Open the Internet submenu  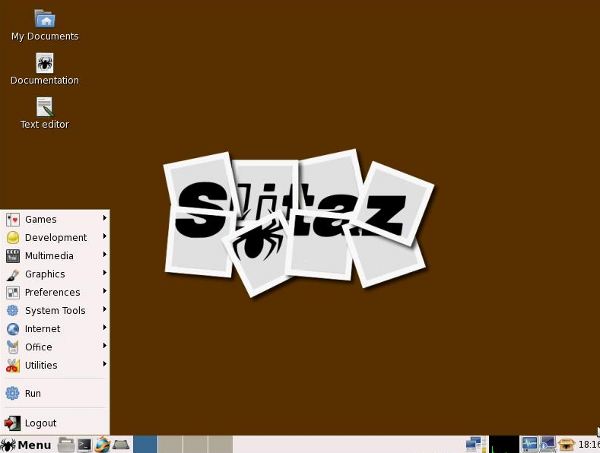[55, 329]
